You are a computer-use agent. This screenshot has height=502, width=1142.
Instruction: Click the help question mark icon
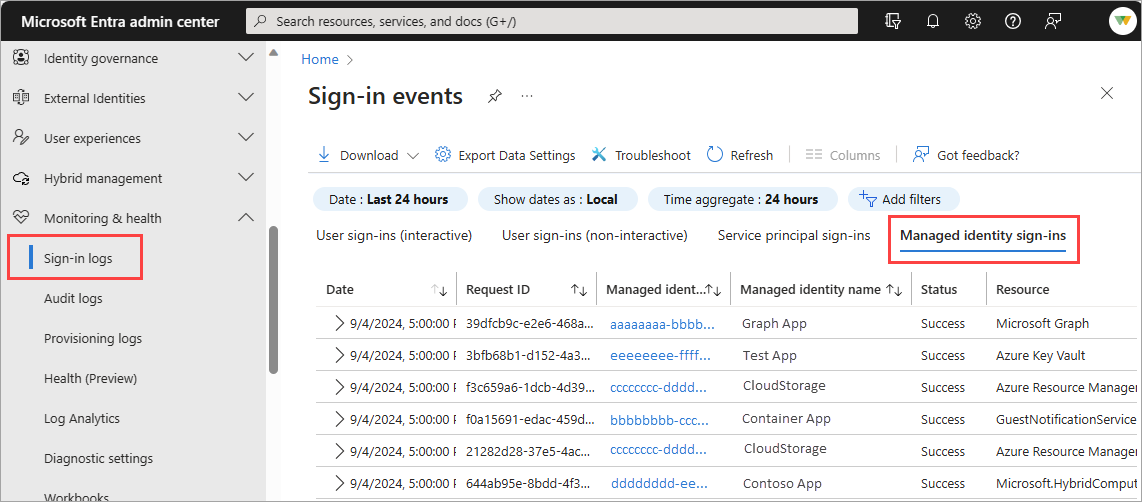1012,21
